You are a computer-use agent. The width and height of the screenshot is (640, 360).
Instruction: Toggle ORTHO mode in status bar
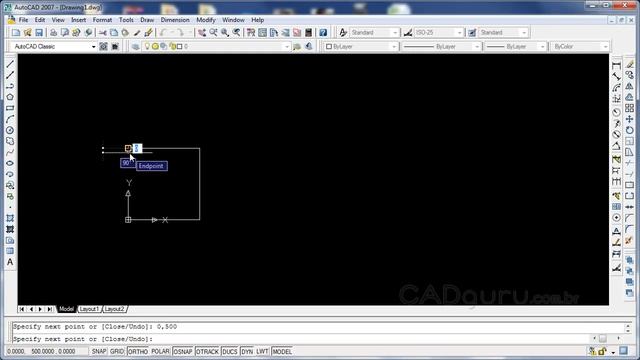coord(138,351)
